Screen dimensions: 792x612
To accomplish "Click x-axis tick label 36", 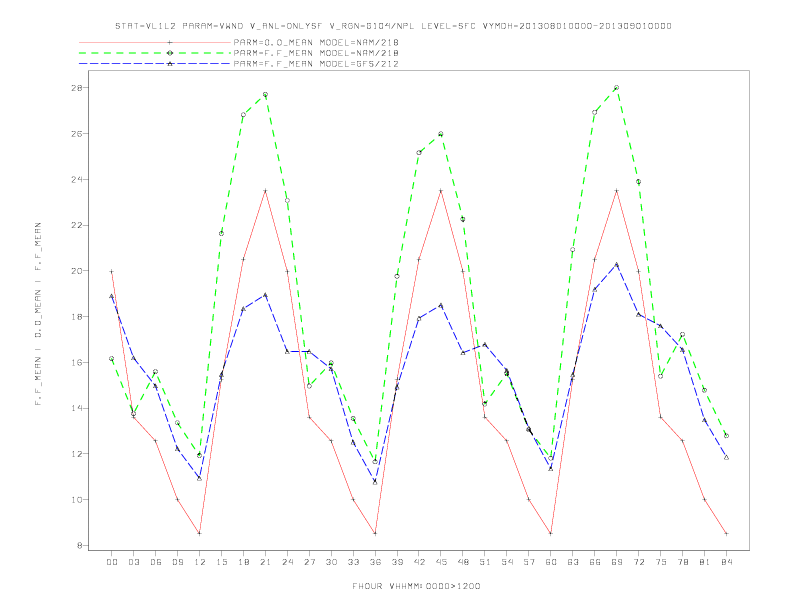I will click(375, 562).
